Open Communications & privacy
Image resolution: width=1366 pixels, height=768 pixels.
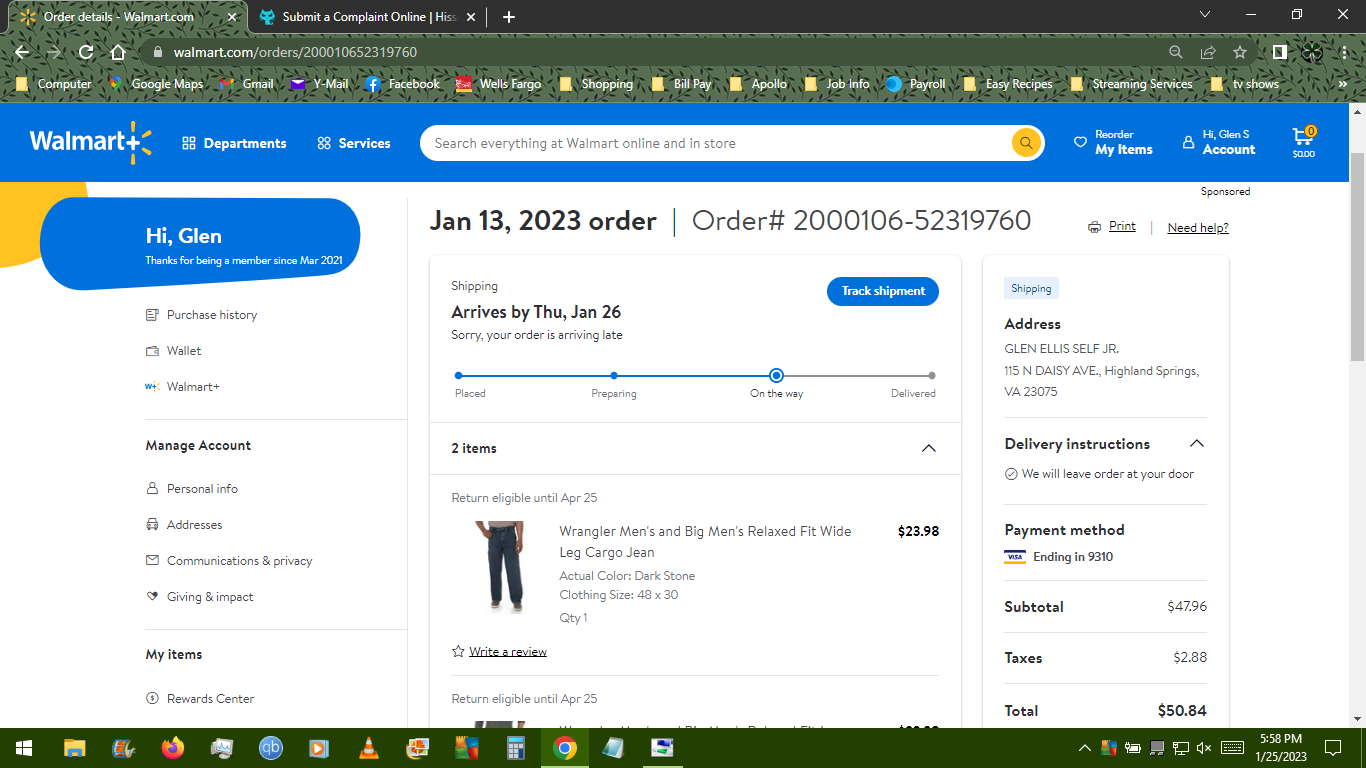[x=239, y=561]
